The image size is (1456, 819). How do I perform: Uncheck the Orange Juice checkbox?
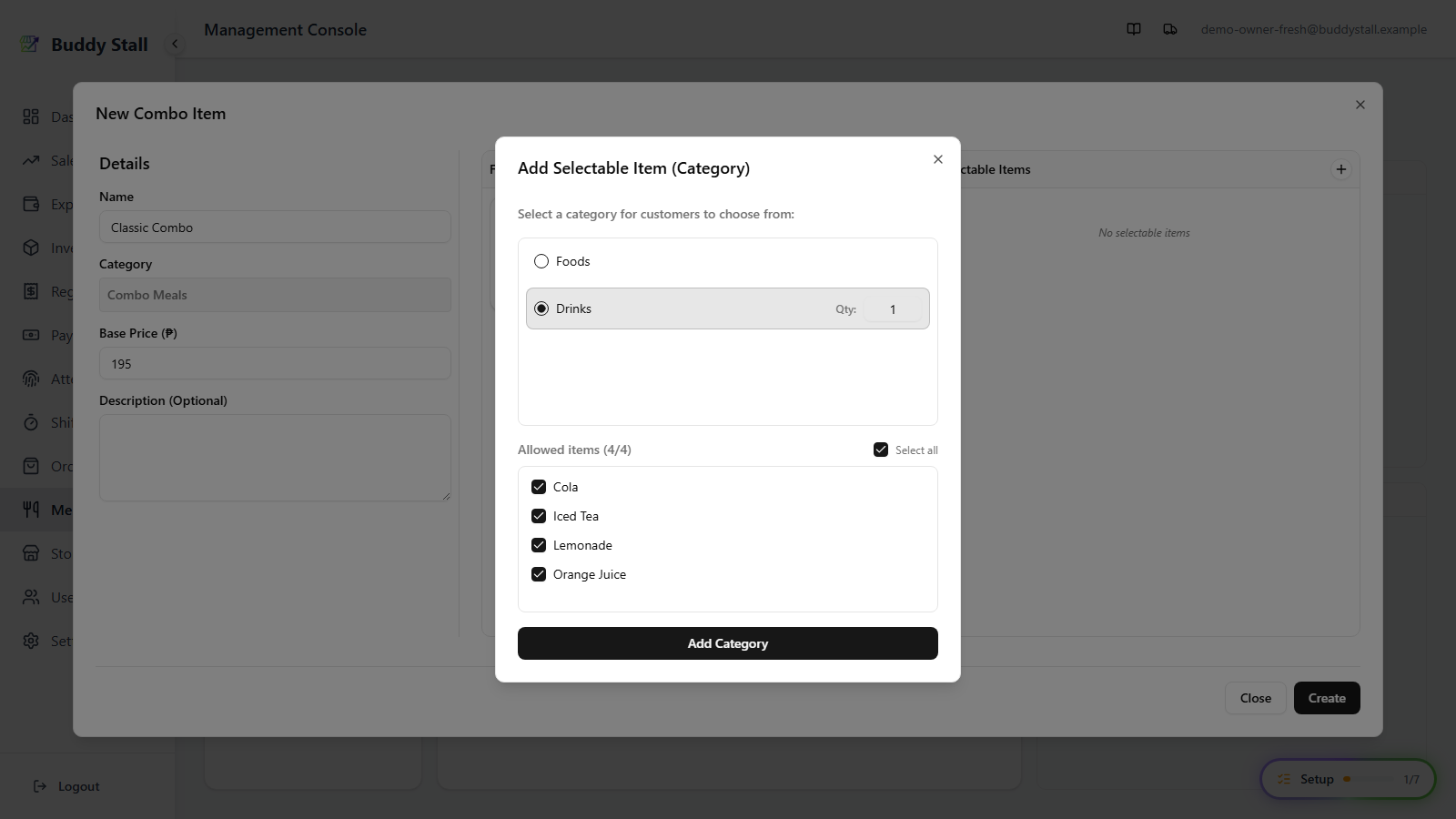click(539, 574)
